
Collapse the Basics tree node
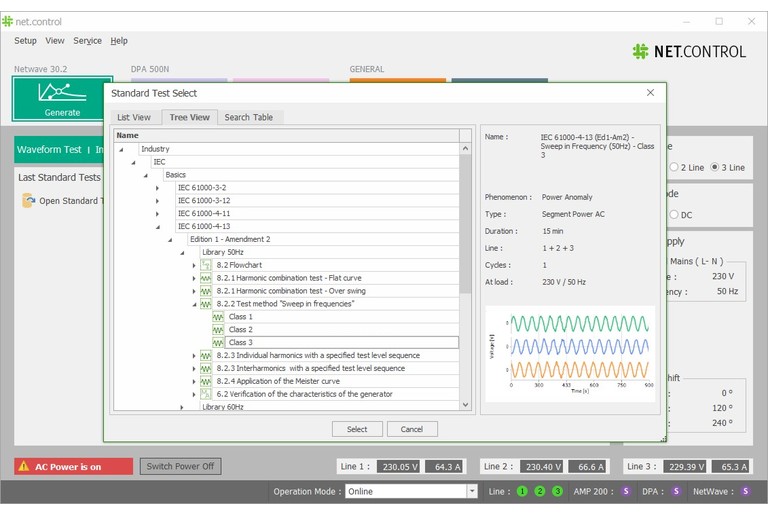click(x=145, y=175)
